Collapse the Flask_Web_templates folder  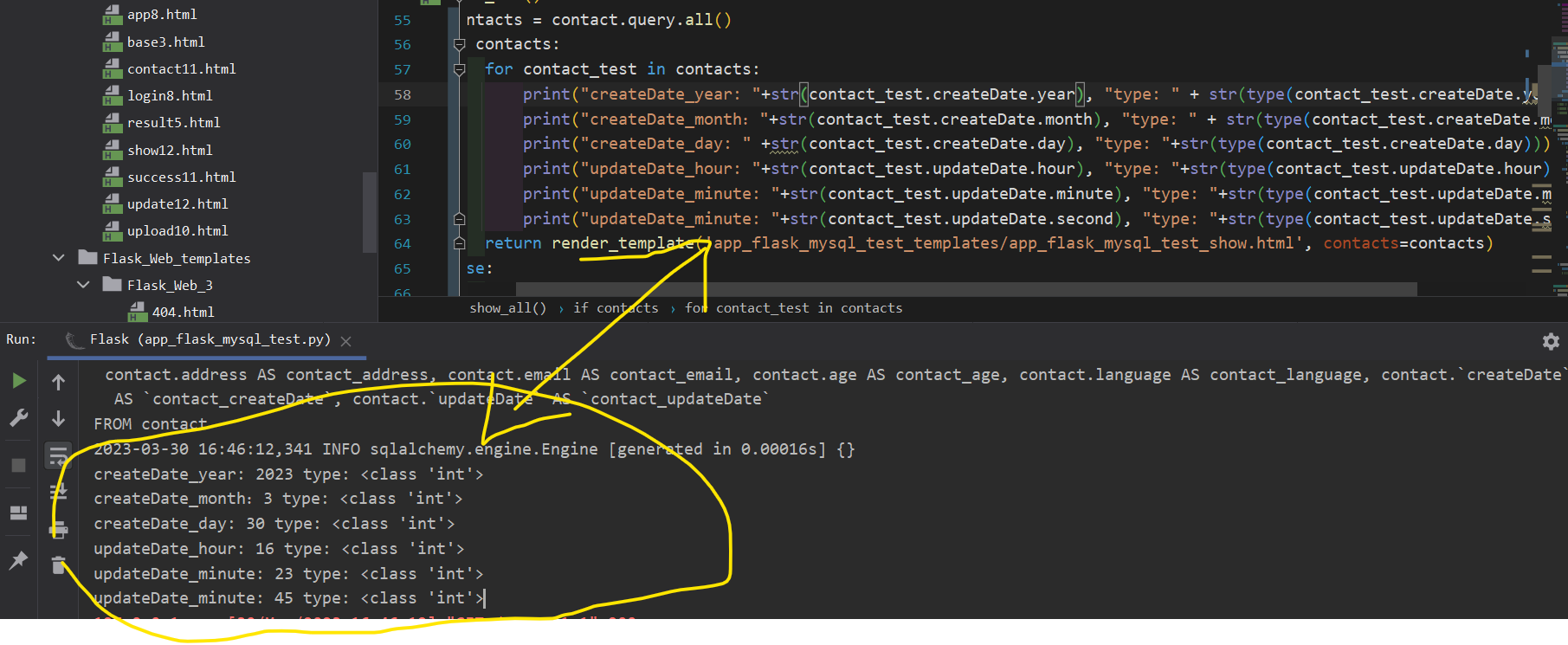[58, 258]
